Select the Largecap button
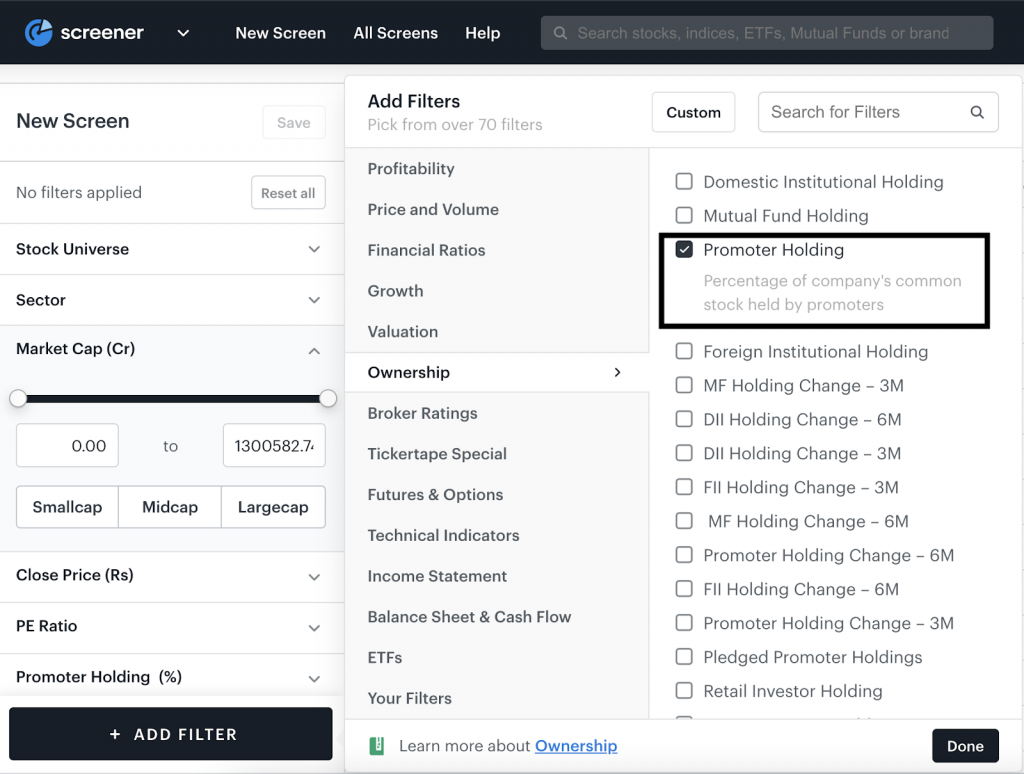 pyautogui.click(x=273, y=507)
